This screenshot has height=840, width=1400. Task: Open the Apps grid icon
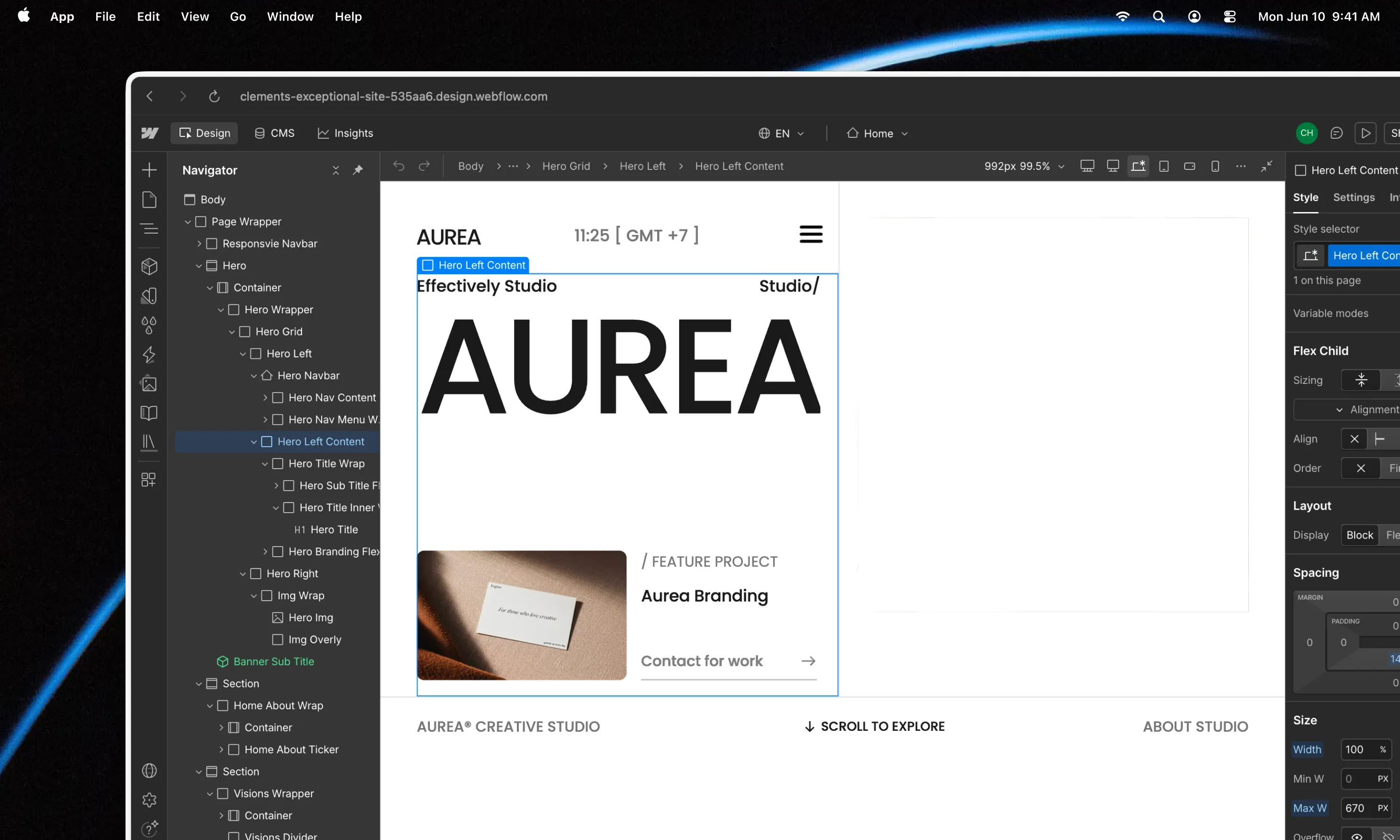coord(149,480)
